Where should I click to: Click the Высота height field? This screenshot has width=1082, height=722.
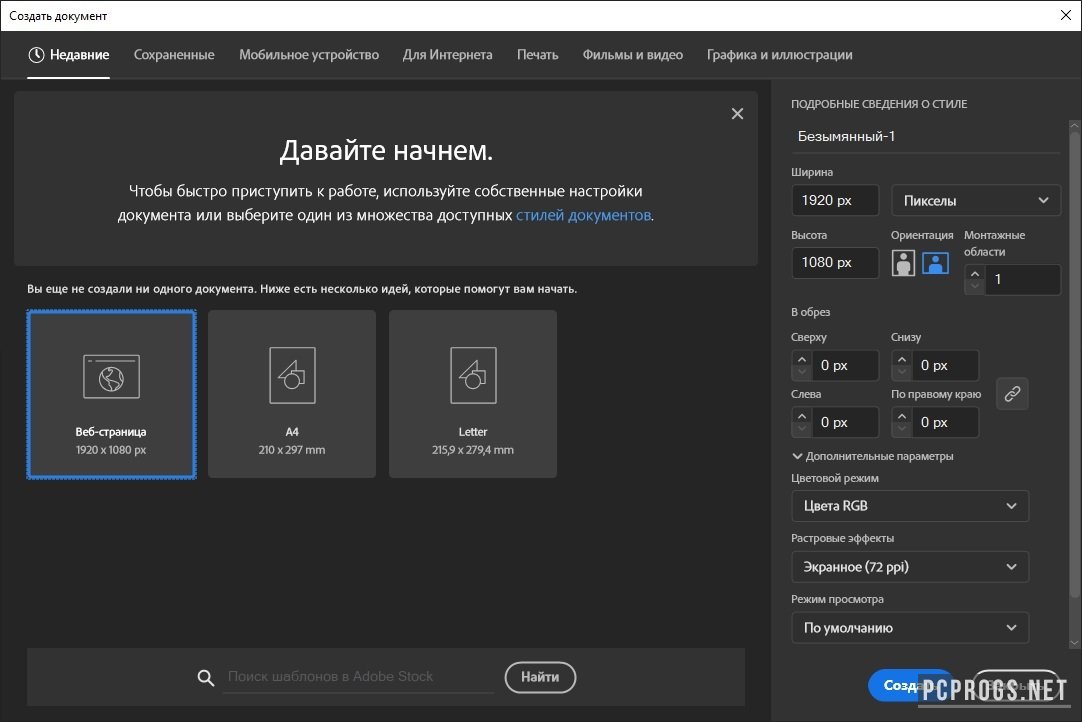coord(835,263)
